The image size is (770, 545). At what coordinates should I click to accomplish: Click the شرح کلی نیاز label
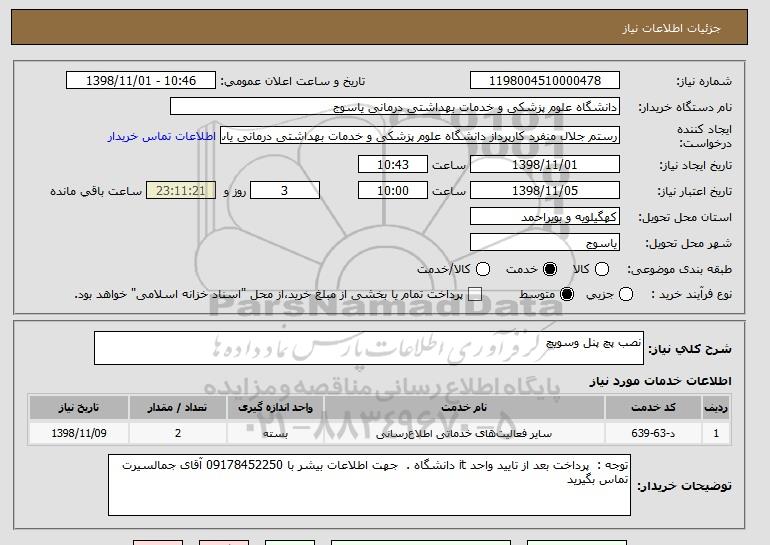click(x=689, y=349)
